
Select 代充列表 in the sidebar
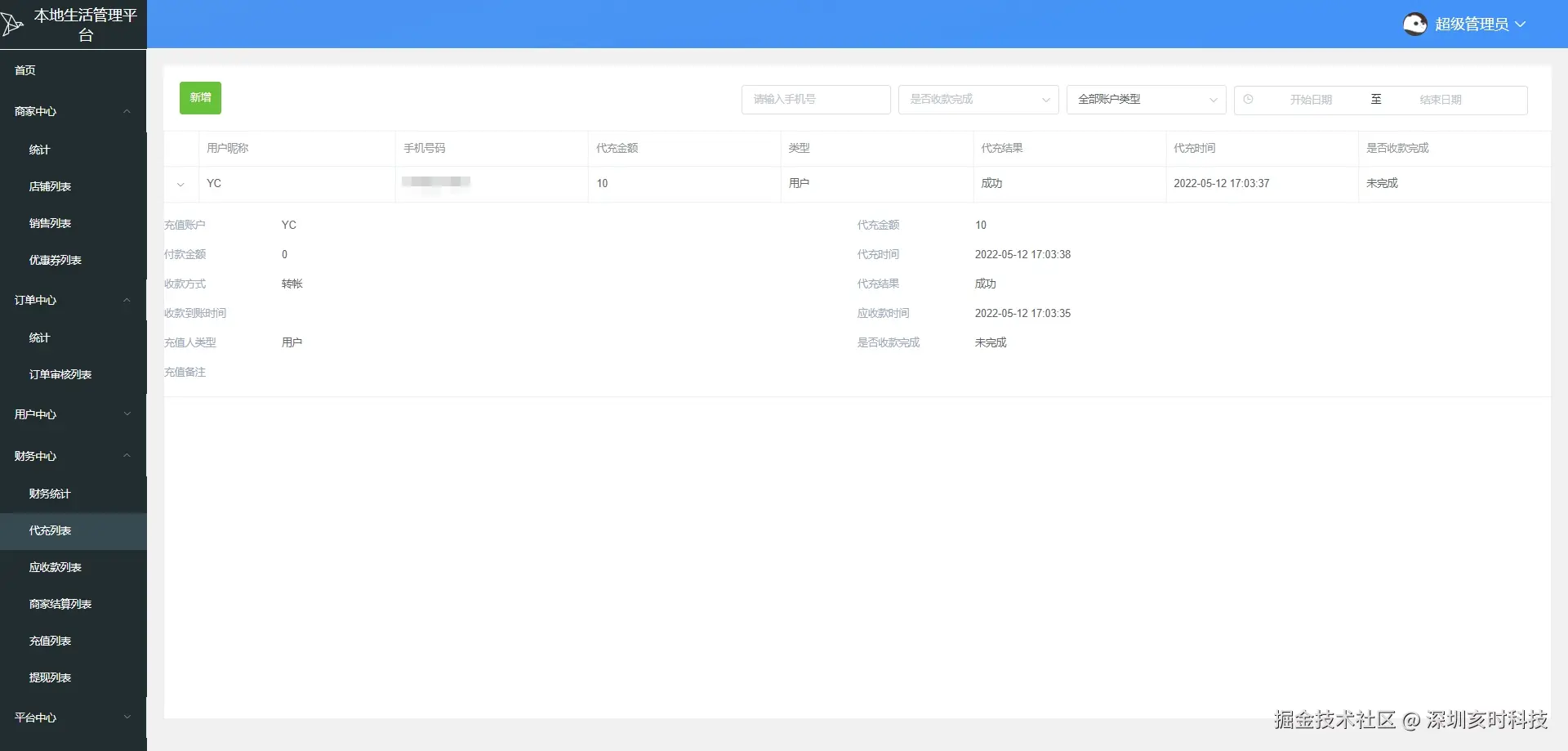73,530
